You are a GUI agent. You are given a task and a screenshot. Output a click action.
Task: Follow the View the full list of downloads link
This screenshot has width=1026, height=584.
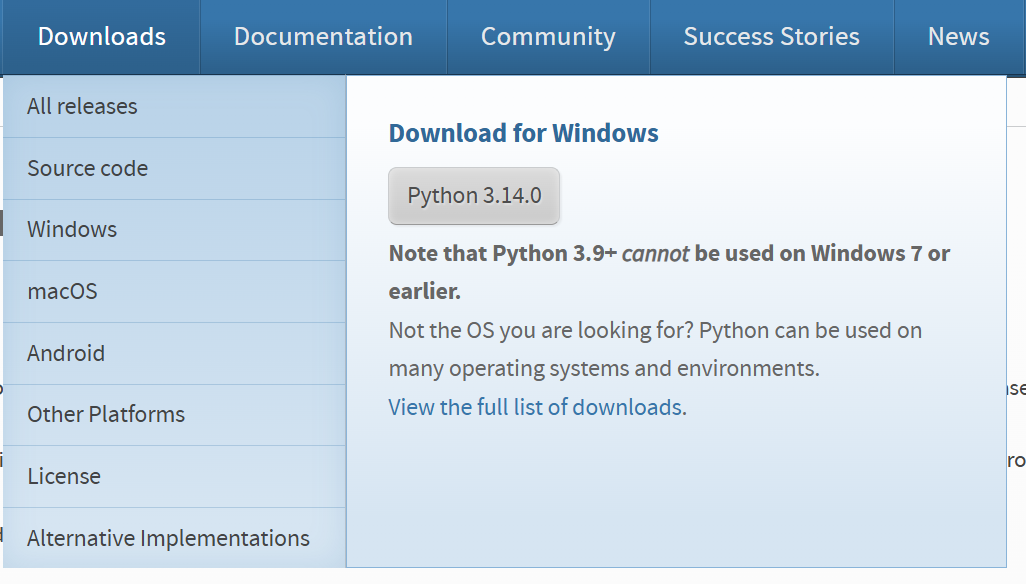pyautogui.click(x=535, y=407)
